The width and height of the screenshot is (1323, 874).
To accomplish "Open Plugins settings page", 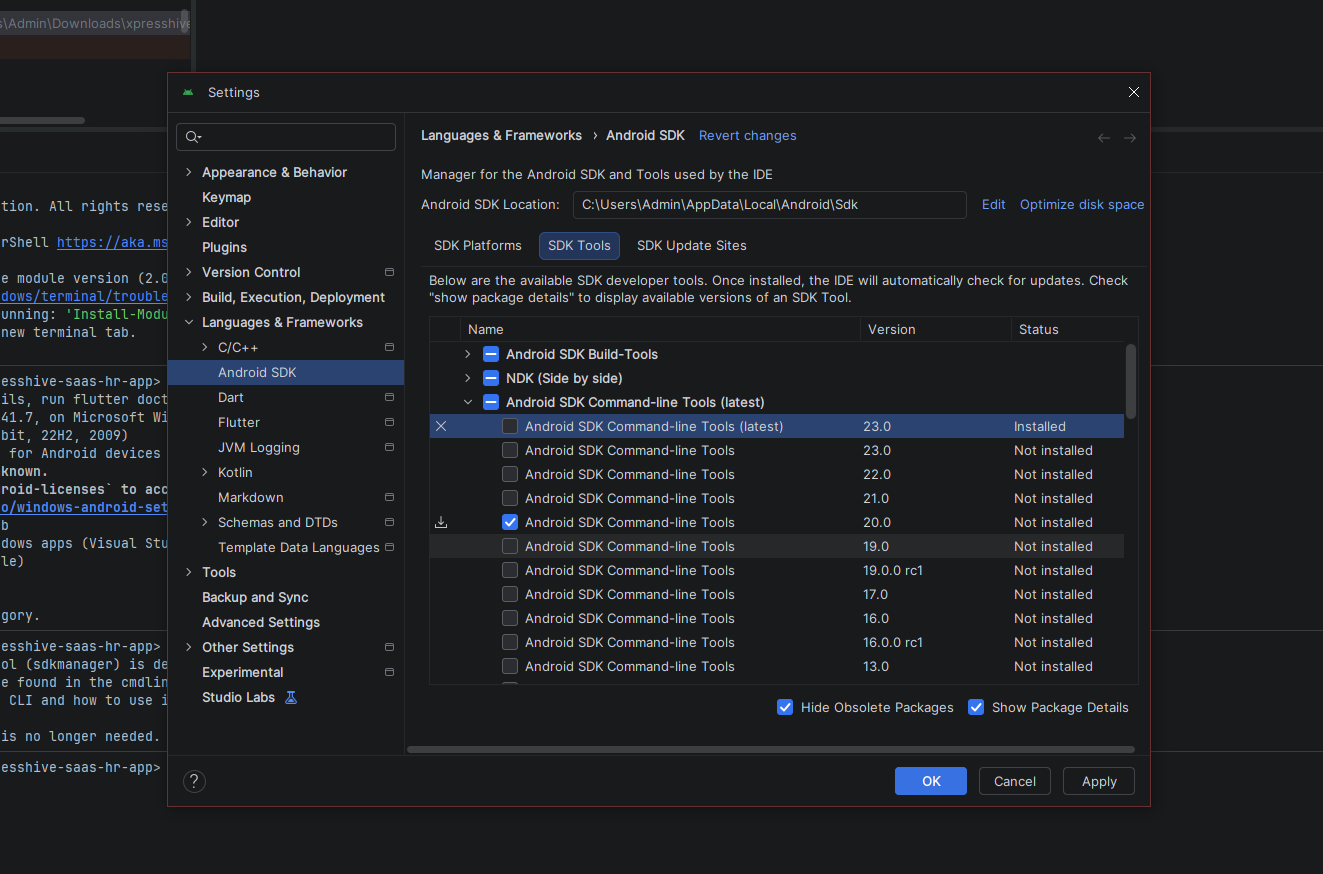I will tap(225, 247).
